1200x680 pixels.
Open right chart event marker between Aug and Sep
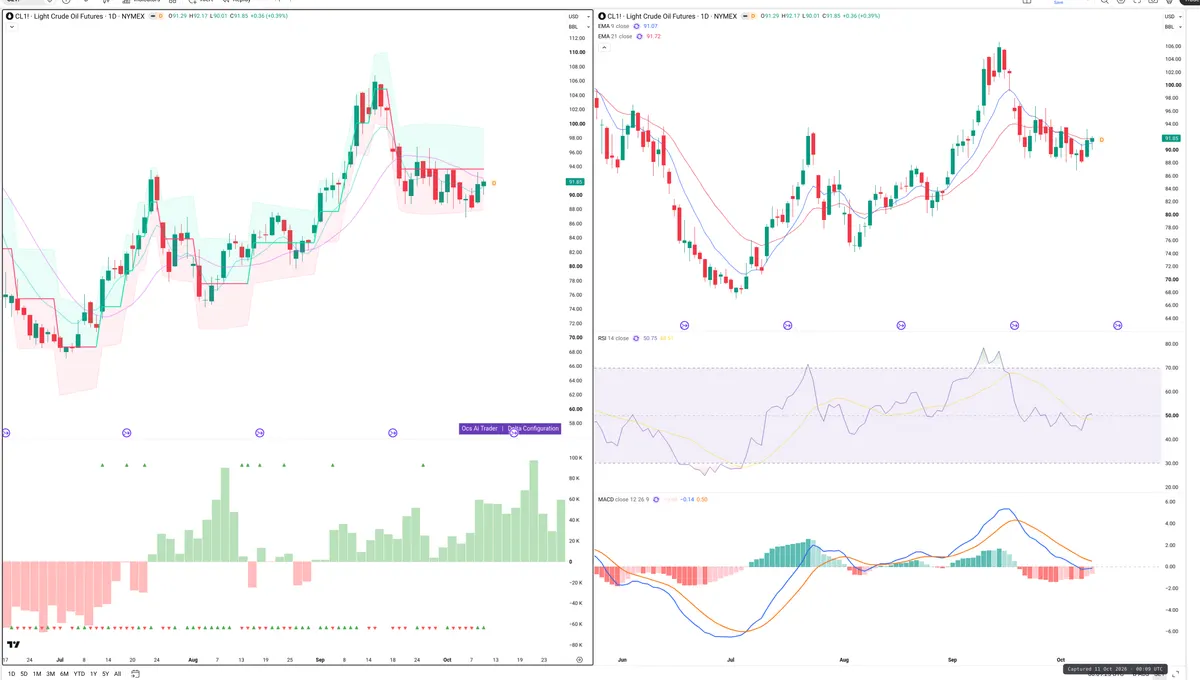click(x=901, y=325)
